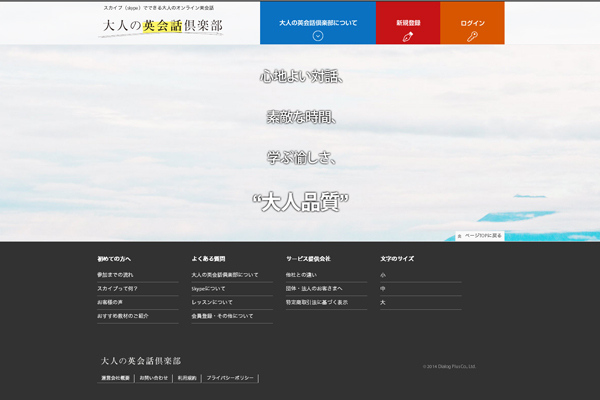Viewport: 600px width, 400px height.
Task: Click the プライバシーポリシー footer button
Action: pyautogui.click(x=231, y=378)
